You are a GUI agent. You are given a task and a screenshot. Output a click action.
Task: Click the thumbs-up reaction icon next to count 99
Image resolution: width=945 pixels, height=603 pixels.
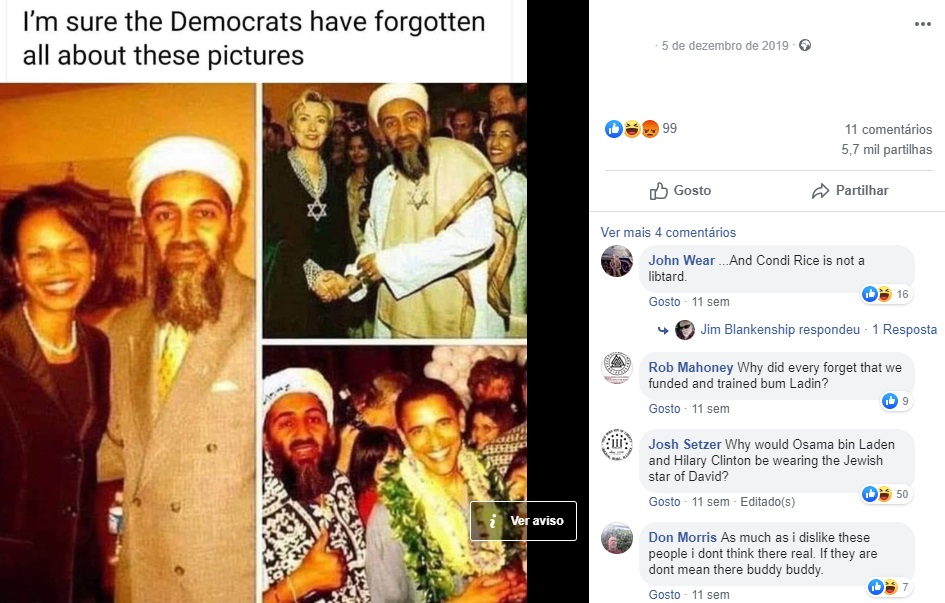click(x=613, y=128)
